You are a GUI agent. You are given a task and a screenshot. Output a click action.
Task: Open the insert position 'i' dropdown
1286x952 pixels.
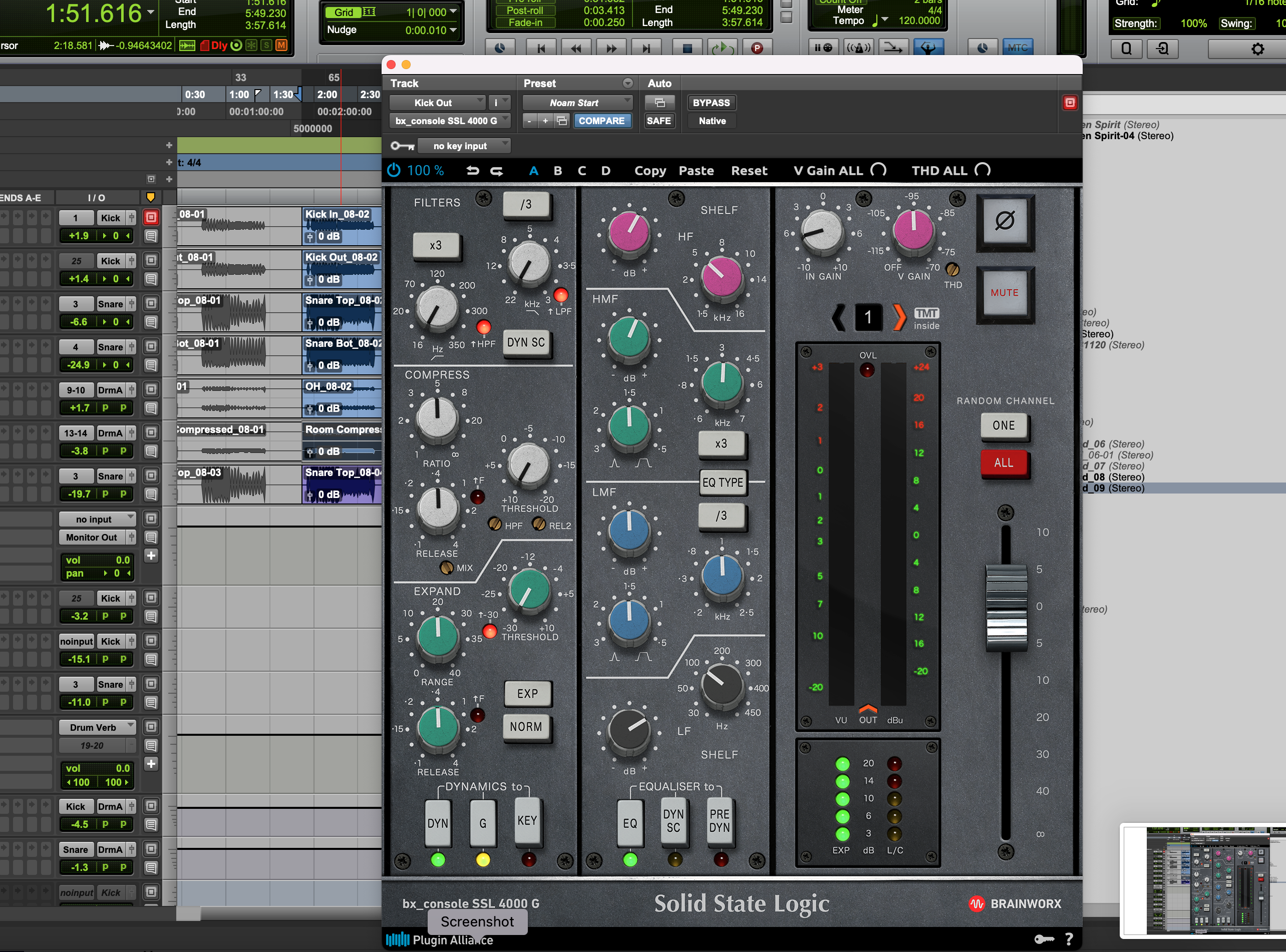pos(499,103)
